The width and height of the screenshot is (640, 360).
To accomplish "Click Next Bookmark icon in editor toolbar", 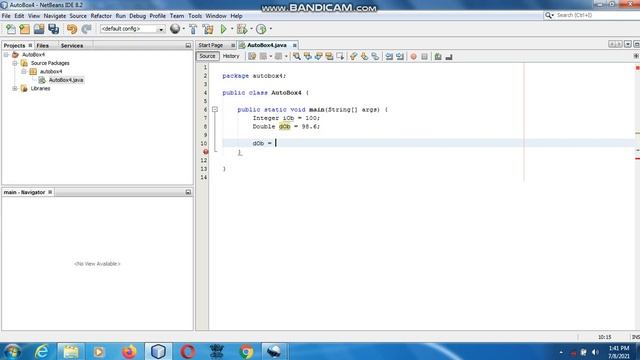I will coord(364,57).
